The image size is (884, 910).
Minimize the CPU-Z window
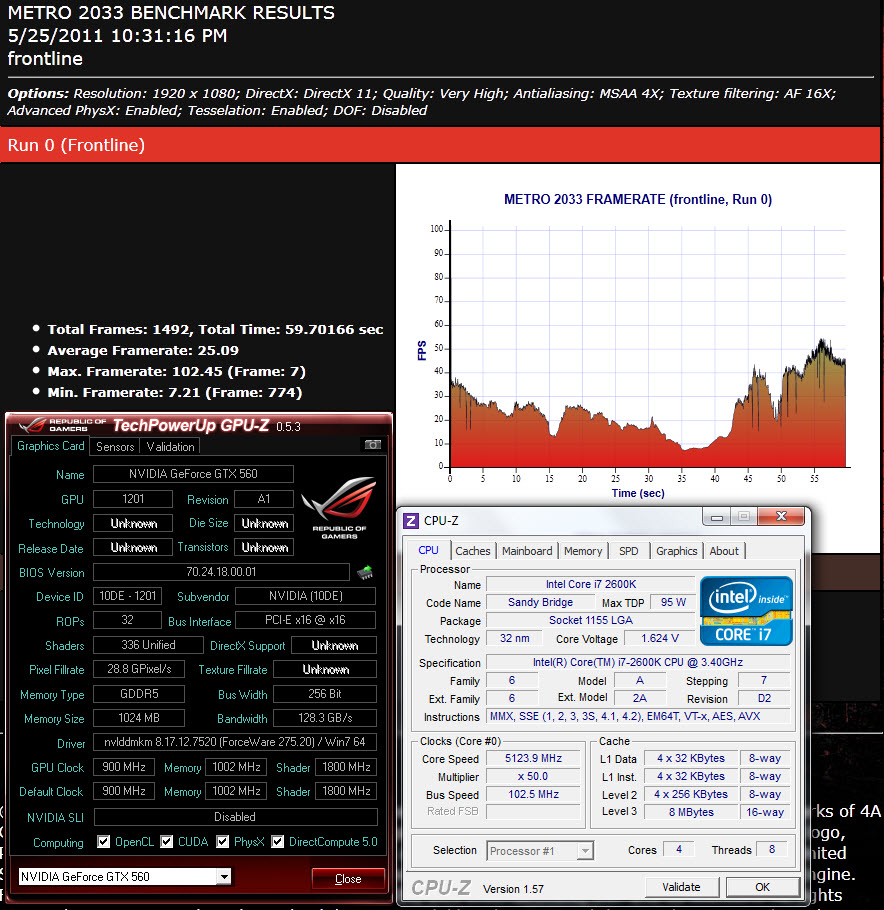[x=717, y=517]
